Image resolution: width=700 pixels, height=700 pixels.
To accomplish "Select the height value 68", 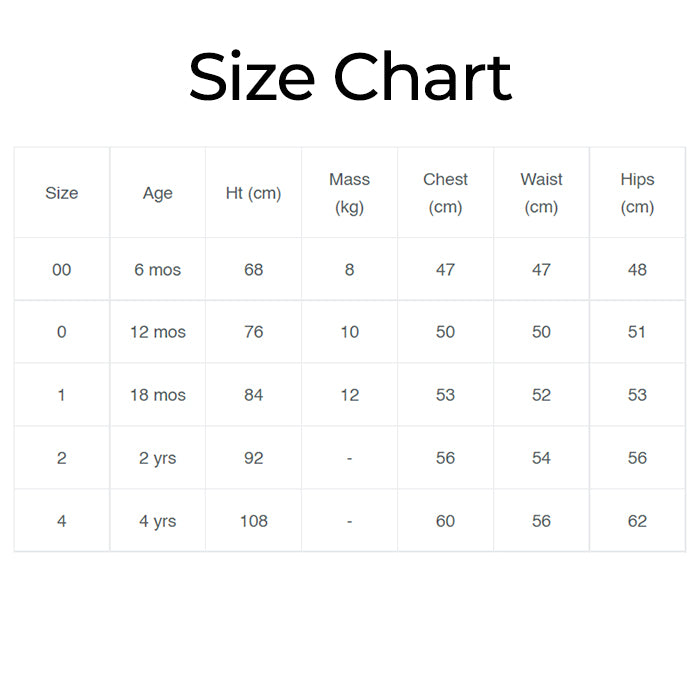I will point(254,269).
